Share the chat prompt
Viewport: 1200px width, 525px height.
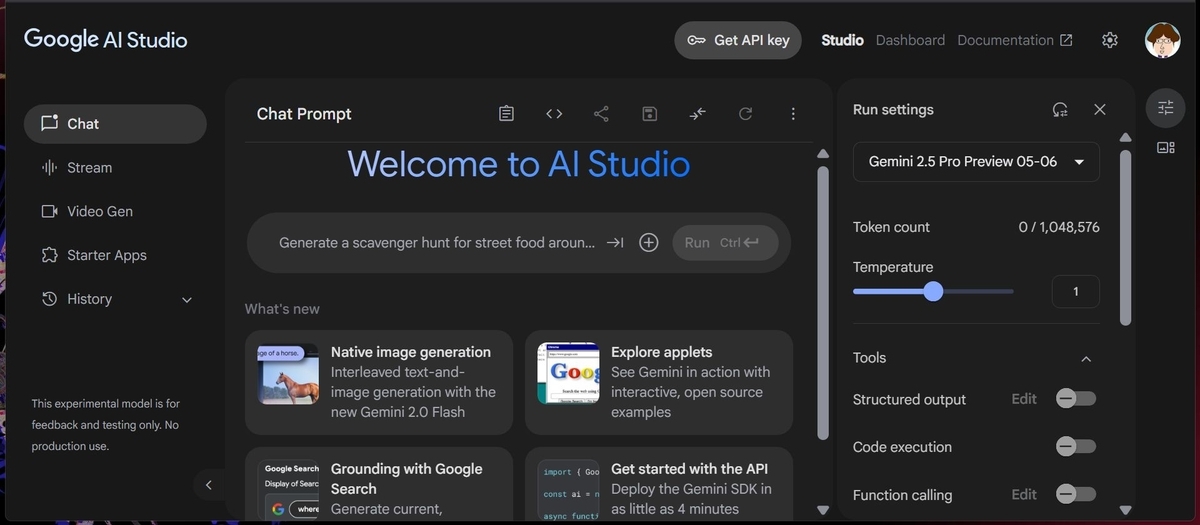click(x=601, y=114)
